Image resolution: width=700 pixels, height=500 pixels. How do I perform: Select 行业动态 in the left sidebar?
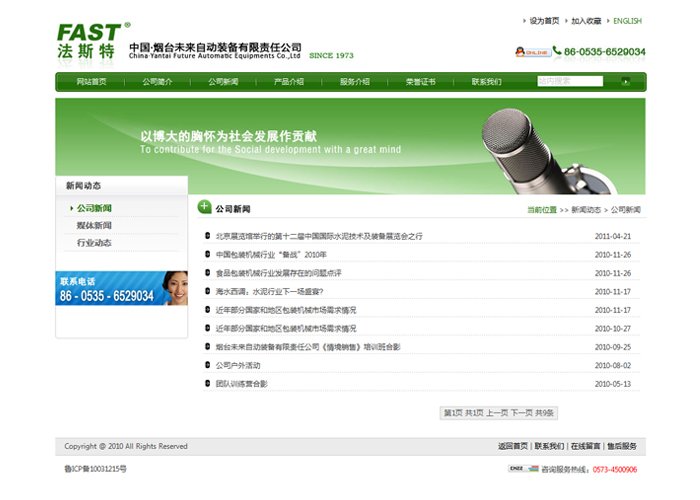point(94,243)
